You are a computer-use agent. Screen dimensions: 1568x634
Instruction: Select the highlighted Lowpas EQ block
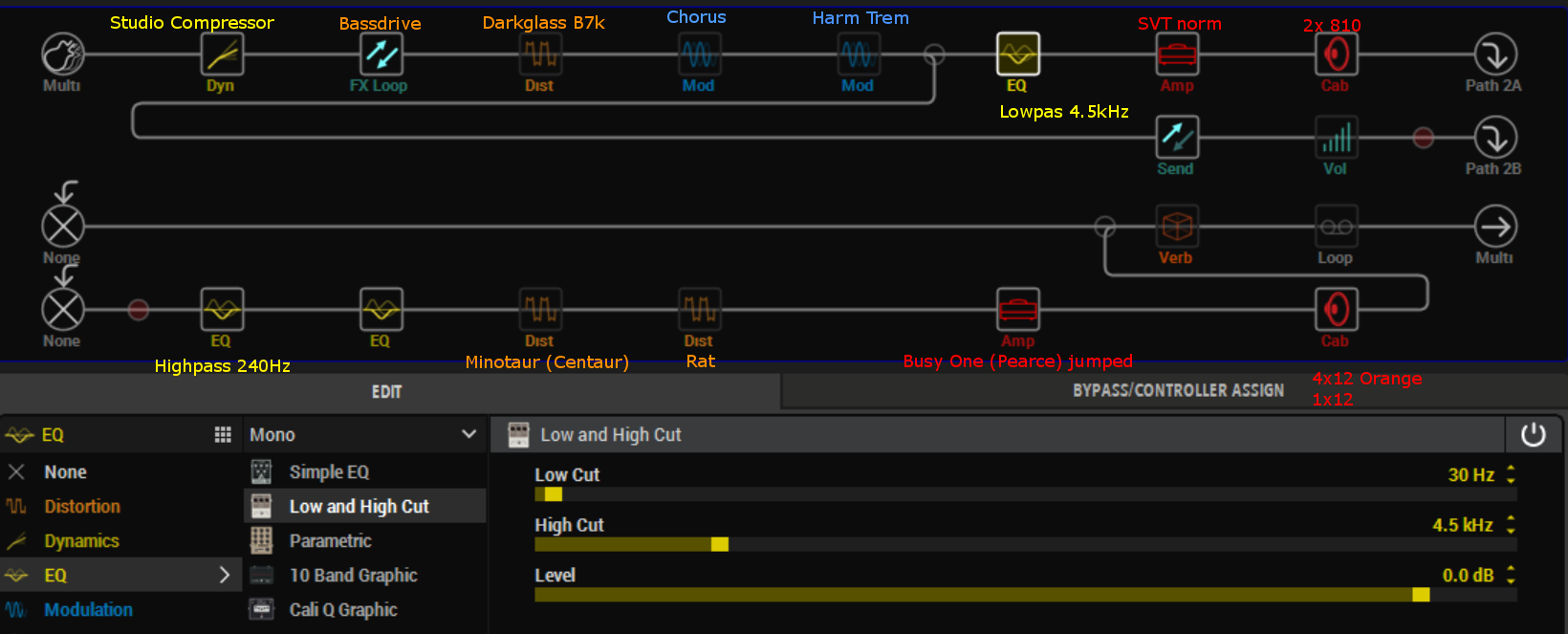tap(1018, 55)
